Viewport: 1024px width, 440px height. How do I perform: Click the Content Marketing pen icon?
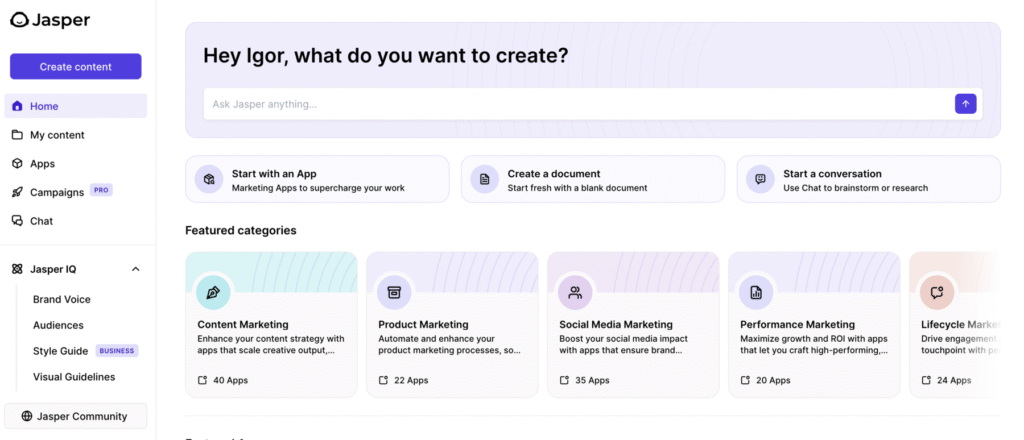tap(213, 292)
